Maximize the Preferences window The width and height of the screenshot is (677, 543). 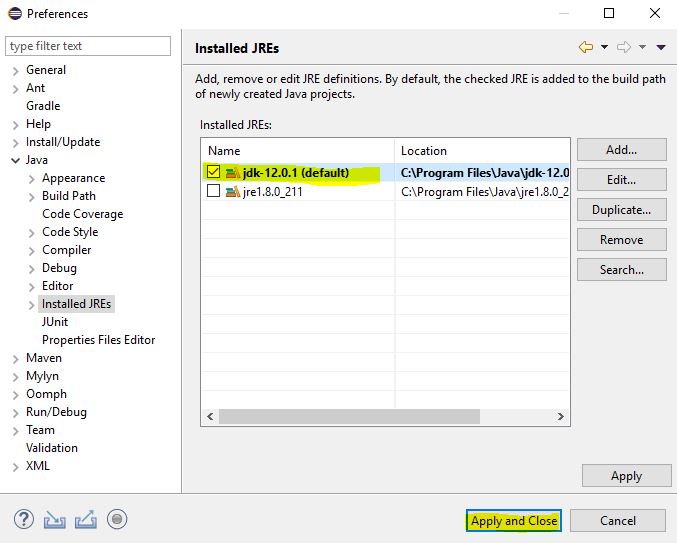(x=609, y=13)
